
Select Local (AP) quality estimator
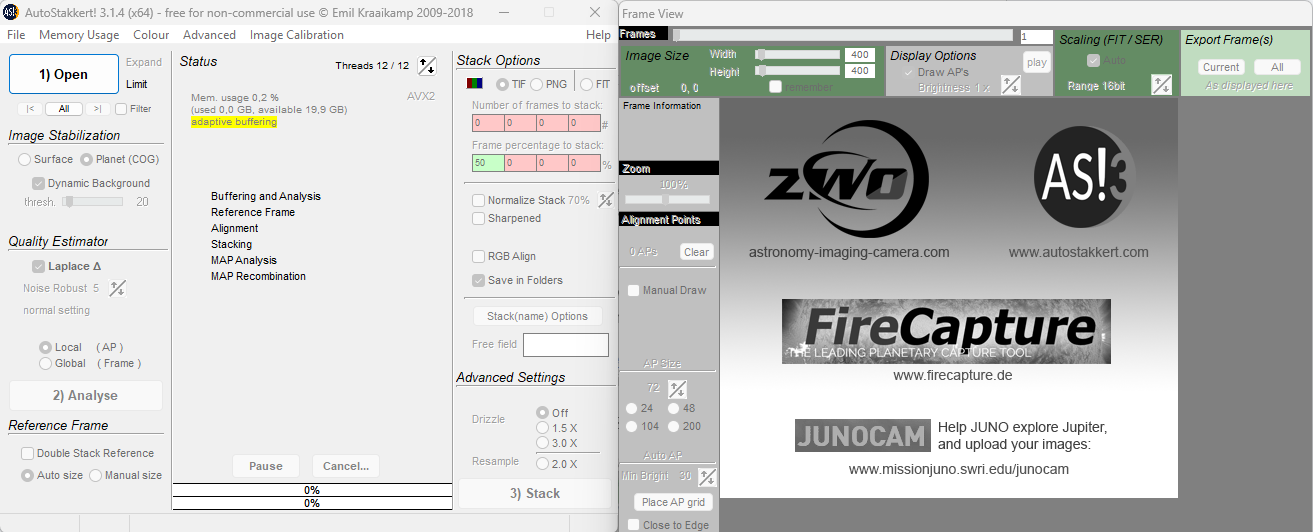tap(45, 347)
